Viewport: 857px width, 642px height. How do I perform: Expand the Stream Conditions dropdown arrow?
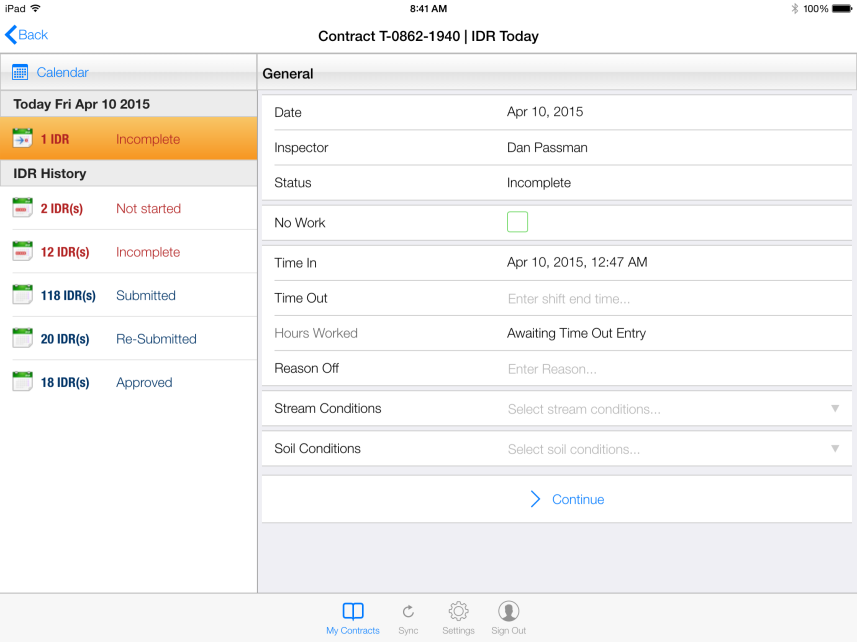point(835,408)
